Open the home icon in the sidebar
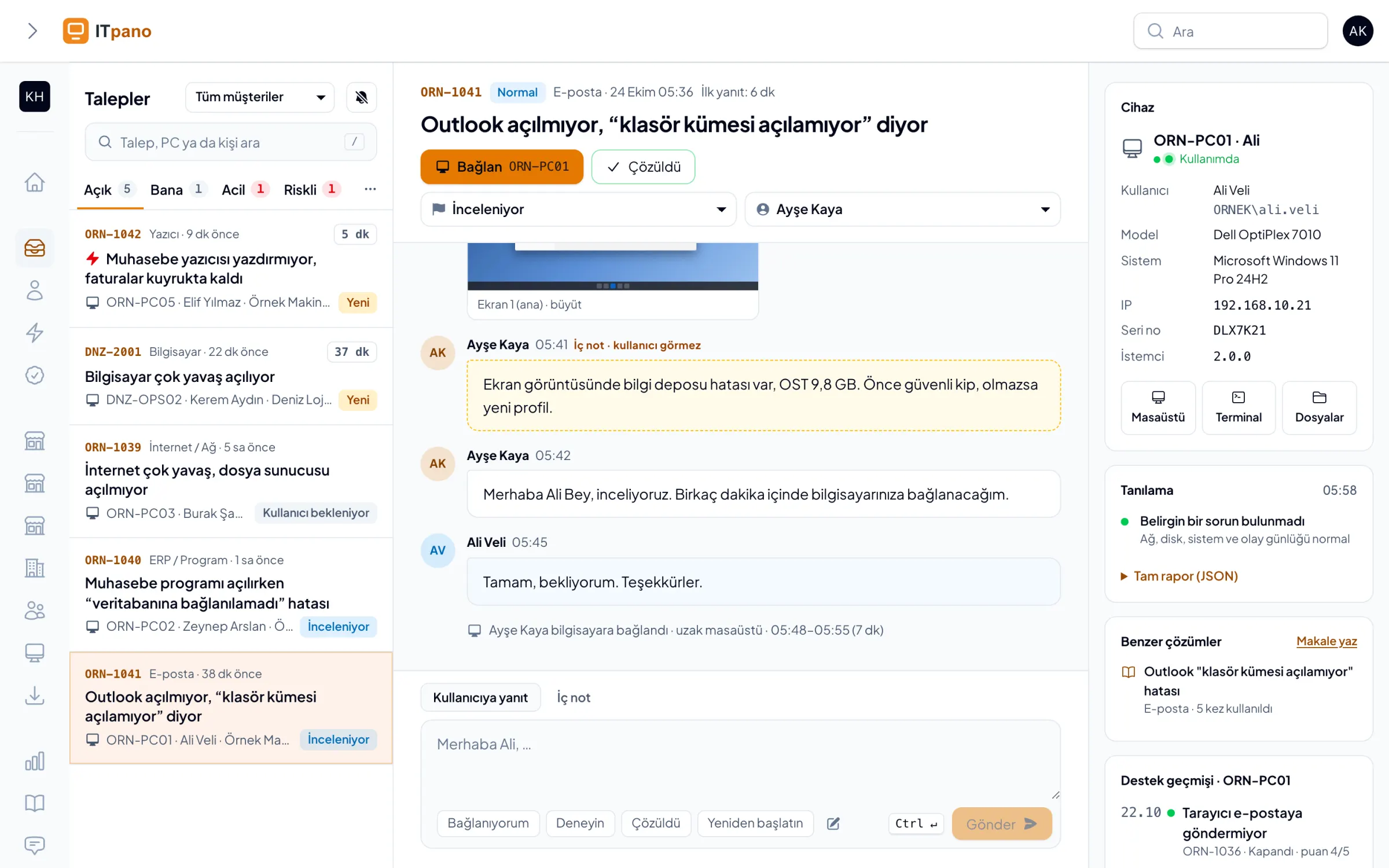The image size is (1389, 868). pos(35,182)
